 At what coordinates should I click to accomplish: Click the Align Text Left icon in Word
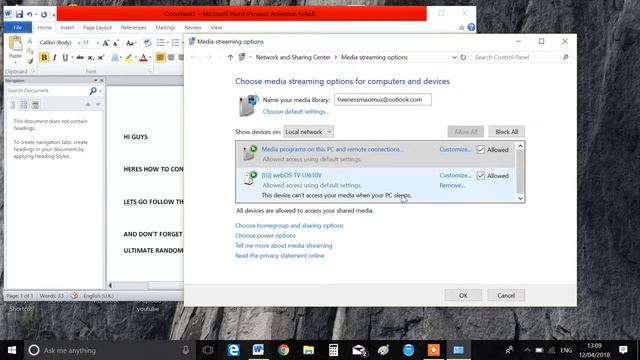click(160, 58)
